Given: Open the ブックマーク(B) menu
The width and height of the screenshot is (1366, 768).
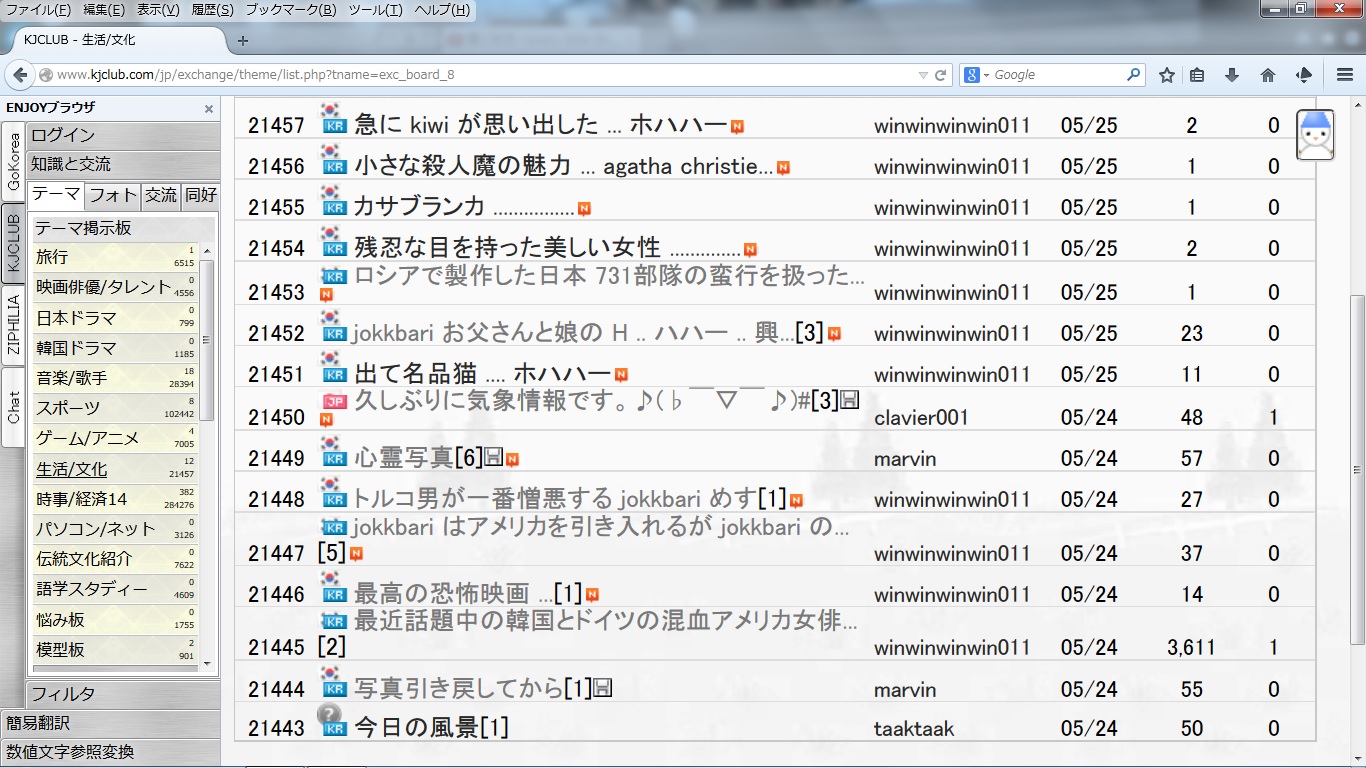Looking at the screenshot, I should click(x=290, y=10).
